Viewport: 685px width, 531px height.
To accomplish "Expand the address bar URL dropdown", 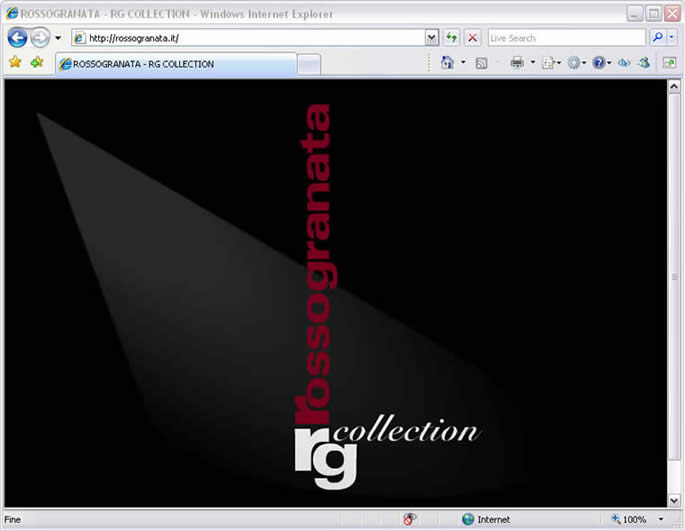I will 432,37.
